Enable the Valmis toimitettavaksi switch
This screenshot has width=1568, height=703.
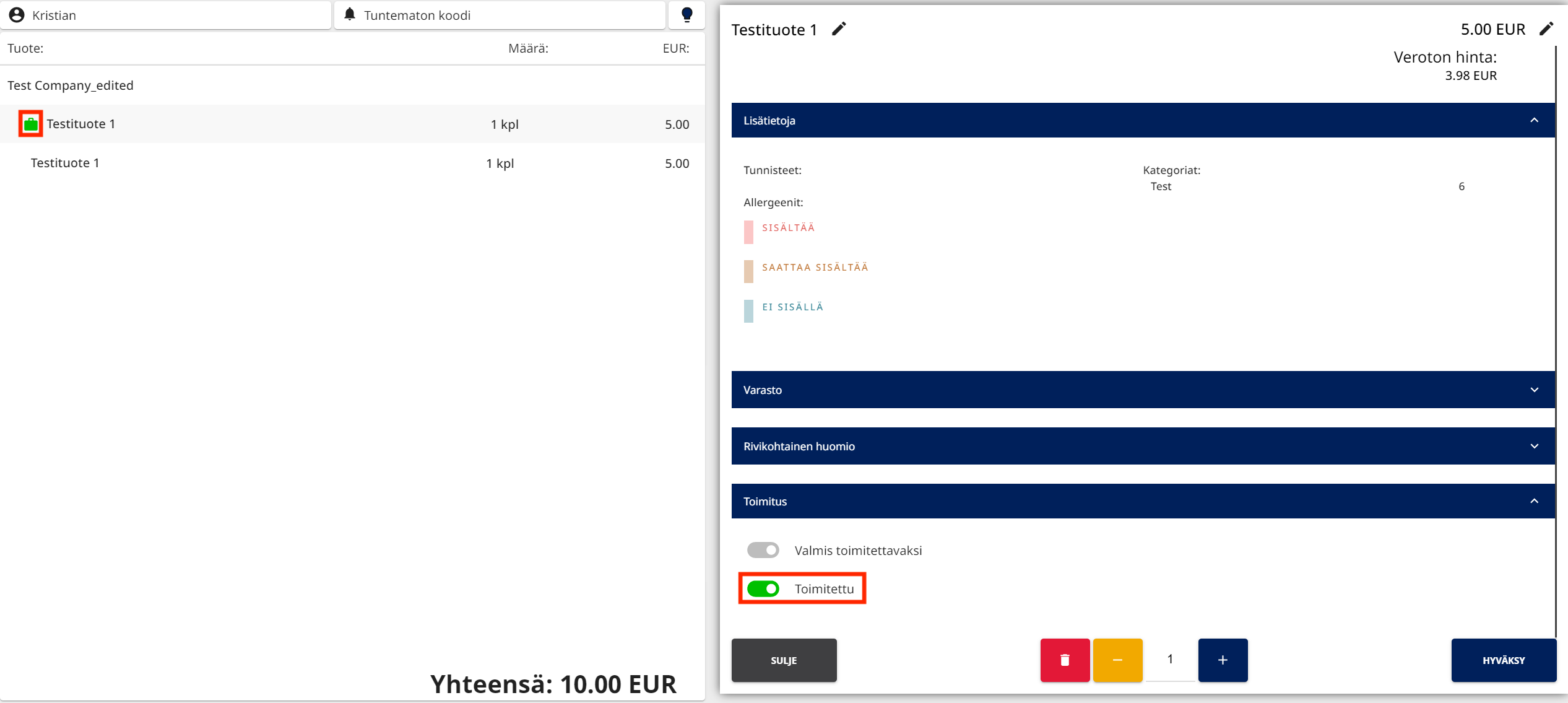tap(763, 550)
